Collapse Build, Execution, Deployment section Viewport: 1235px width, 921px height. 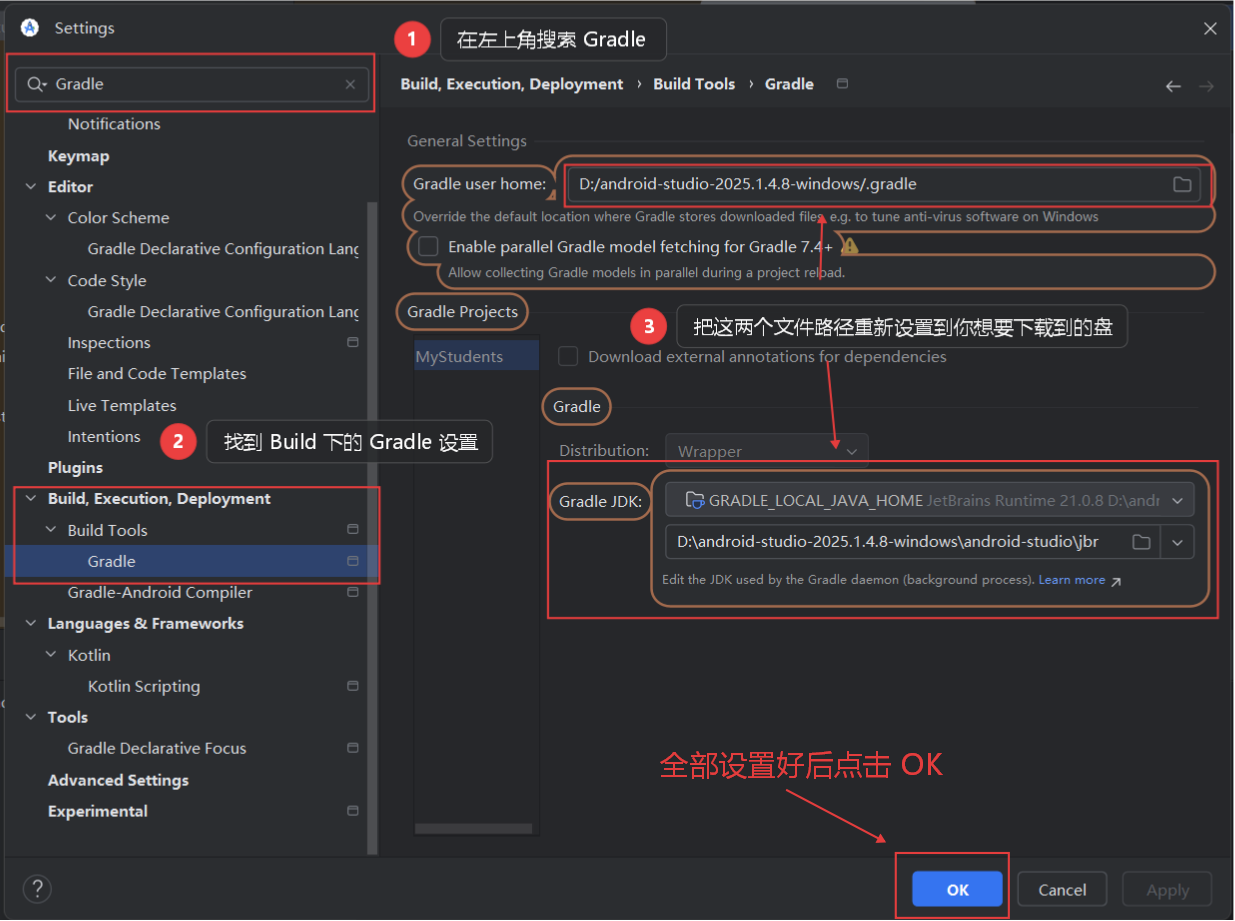click(x=31, y=499)
